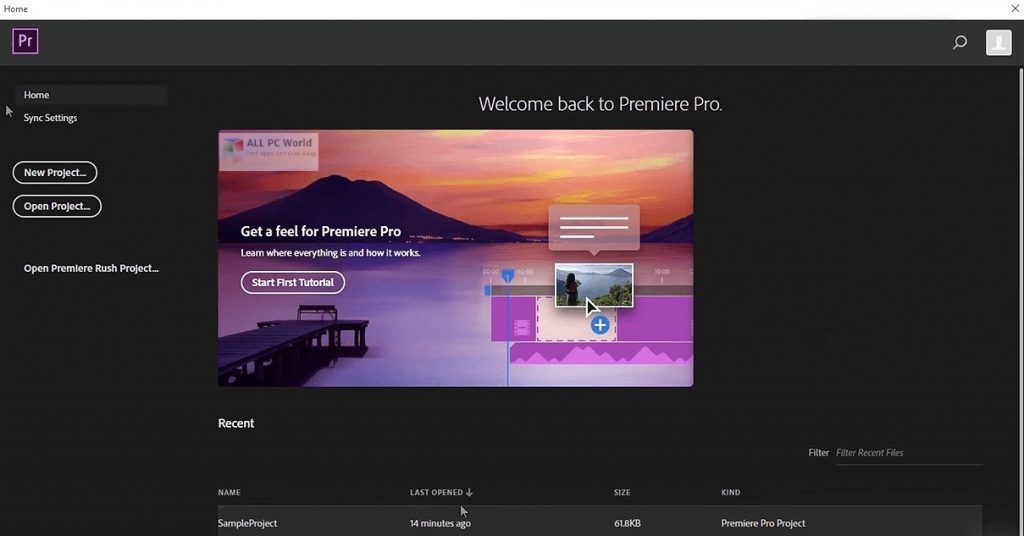Open Sync Settings in the sidebar
The image size is (1024, 536).
click(x=50, y=118)
